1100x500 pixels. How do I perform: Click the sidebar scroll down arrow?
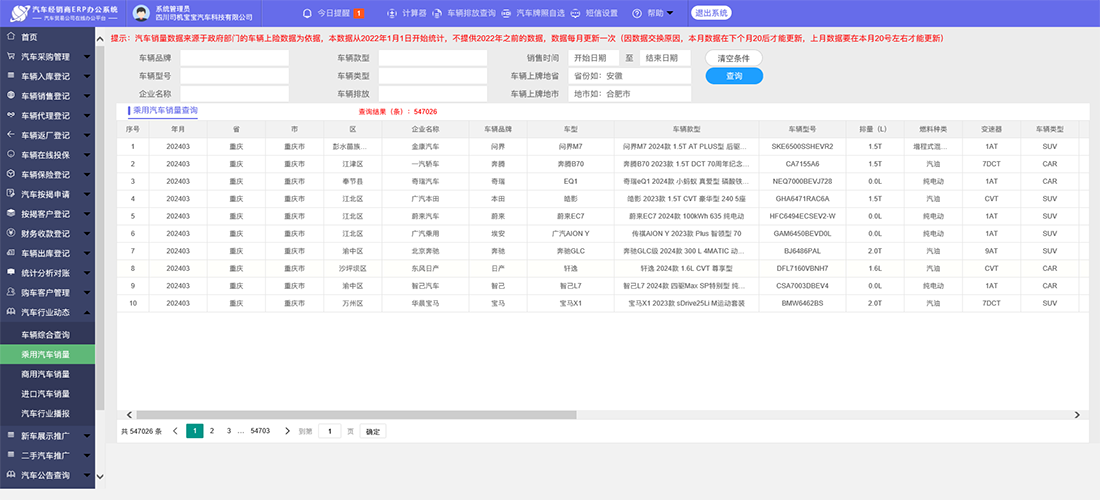pos(99,476)
